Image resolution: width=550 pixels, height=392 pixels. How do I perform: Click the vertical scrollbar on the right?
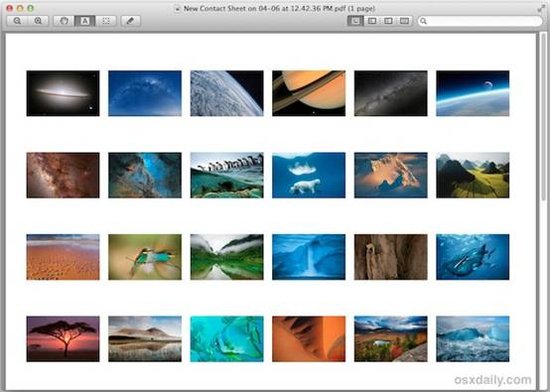pos(543,116)
